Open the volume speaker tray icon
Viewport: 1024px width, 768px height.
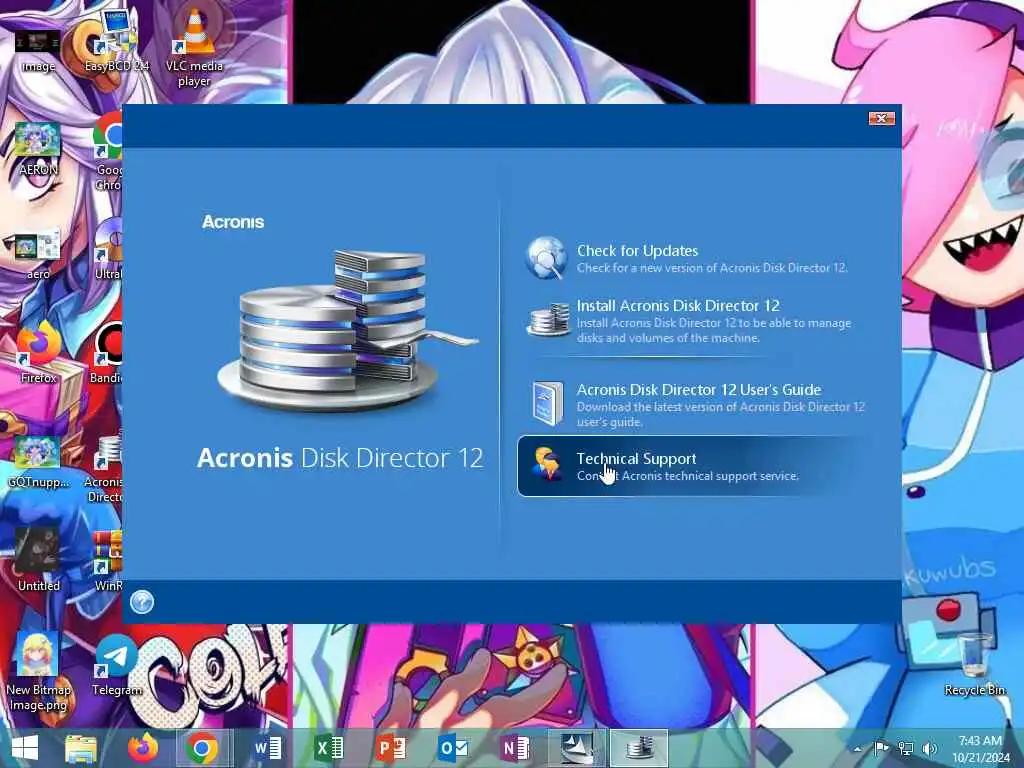pyautogui.click(x=930, y=748)
